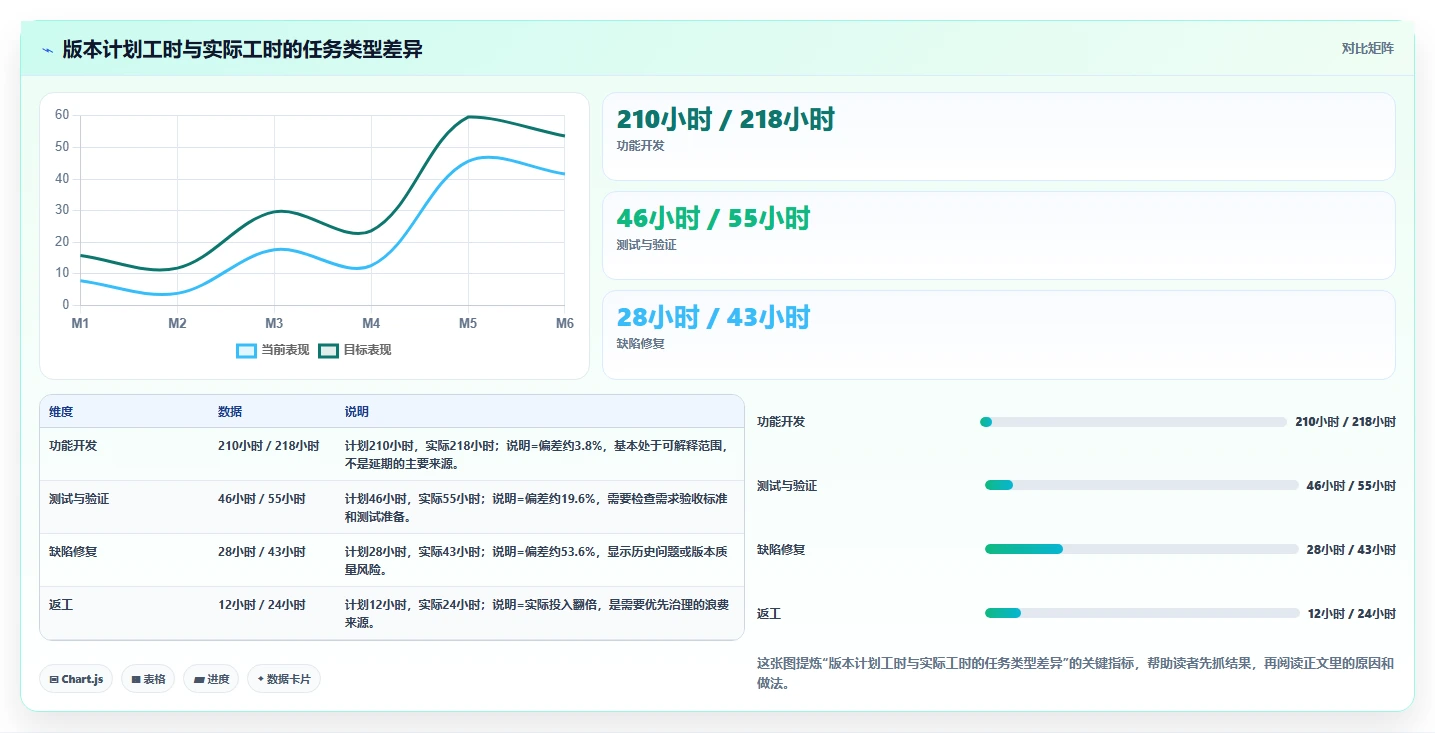Open the 28小时 / 43小时 缺陷修复 card
The height and width of the screenshot is (733, 1435).
coord(998,335)
